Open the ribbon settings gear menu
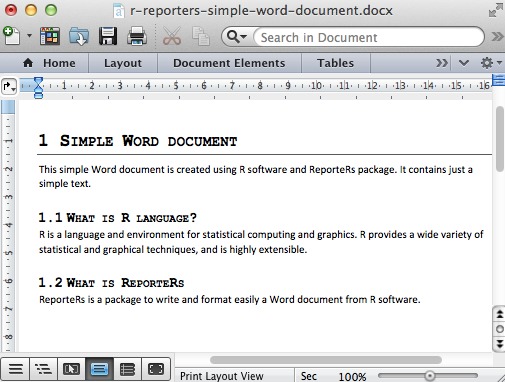Screen dimensions: 505x382 491,63
